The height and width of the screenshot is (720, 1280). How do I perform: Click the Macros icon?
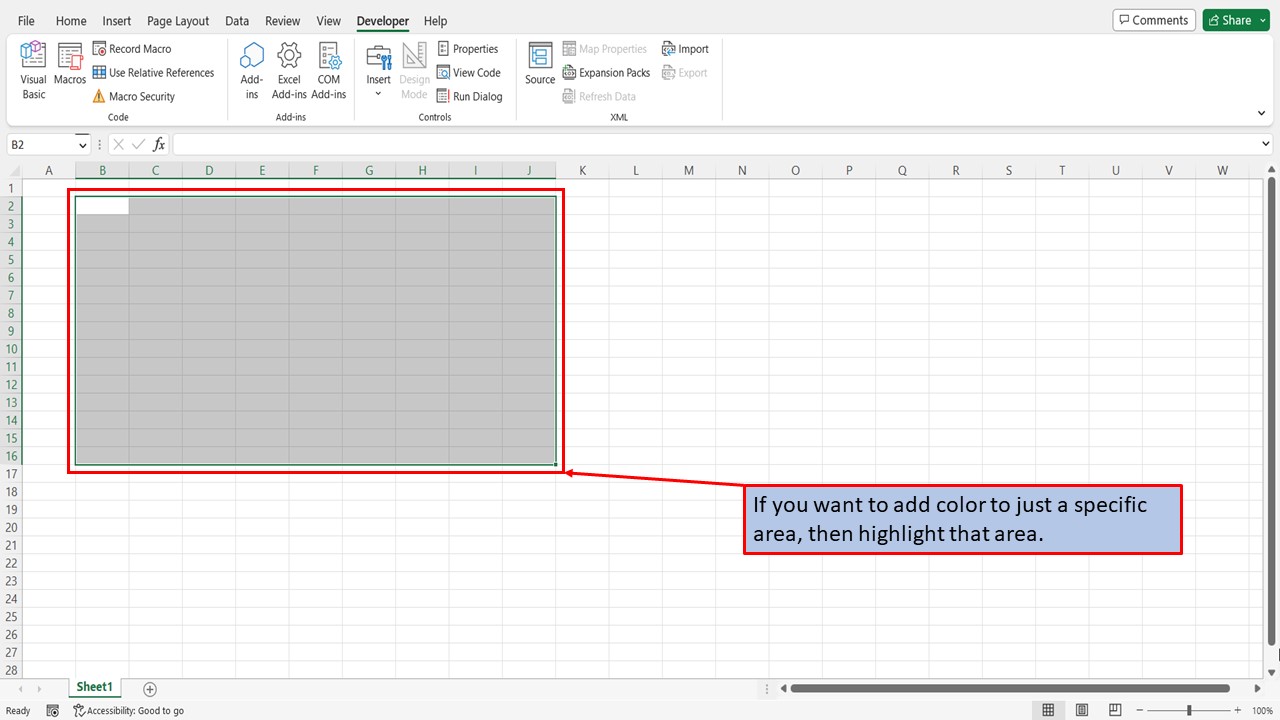[70, 66]
